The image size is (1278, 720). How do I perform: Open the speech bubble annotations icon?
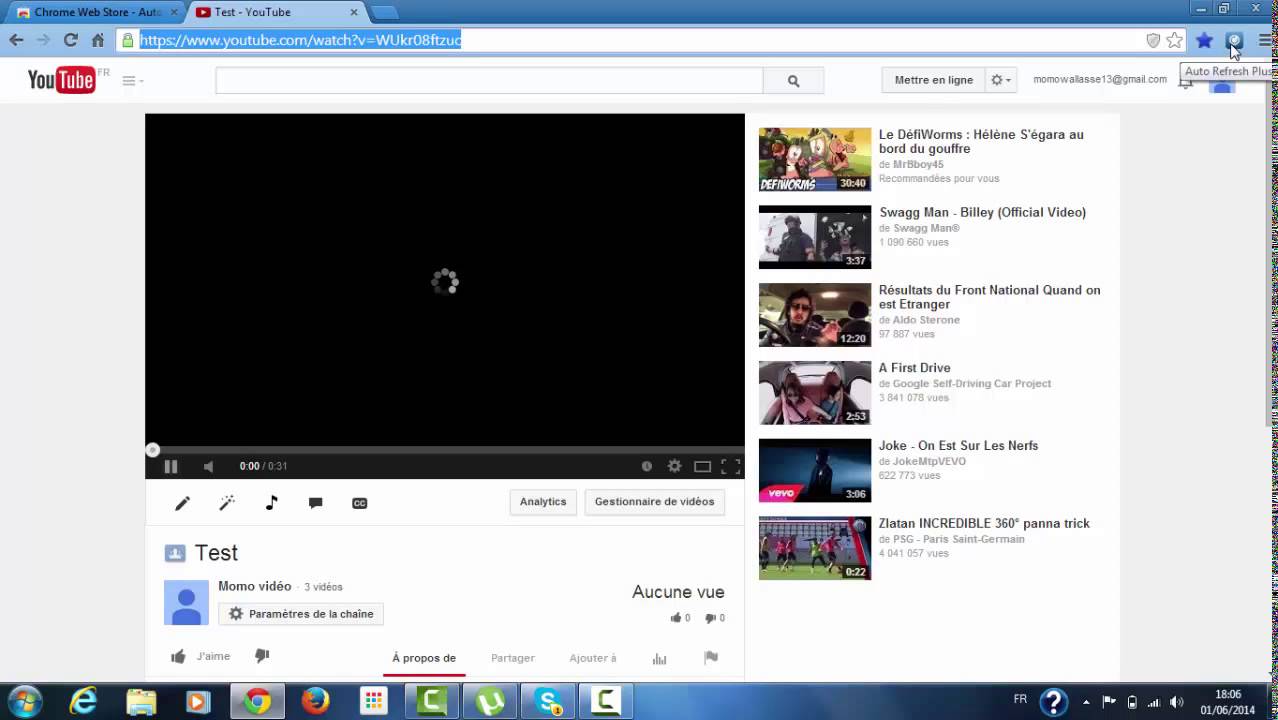coord(315,503)
